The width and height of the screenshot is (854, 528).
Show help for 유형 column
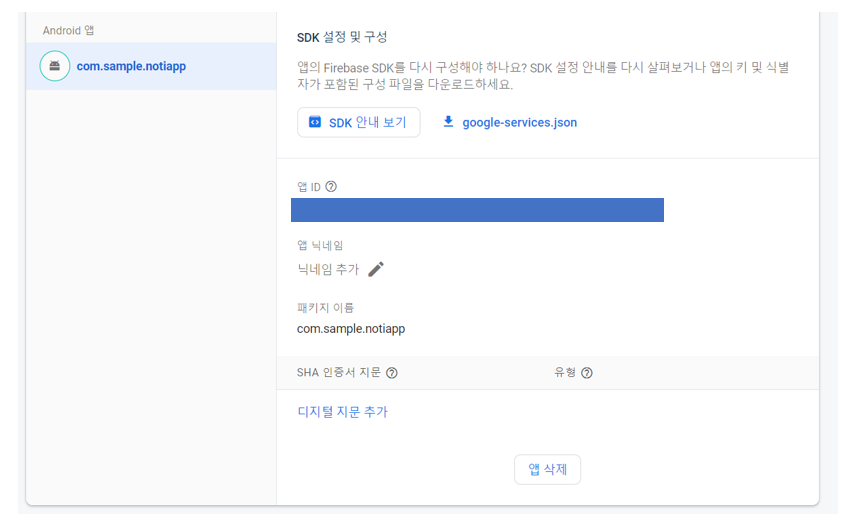[587, 373]
